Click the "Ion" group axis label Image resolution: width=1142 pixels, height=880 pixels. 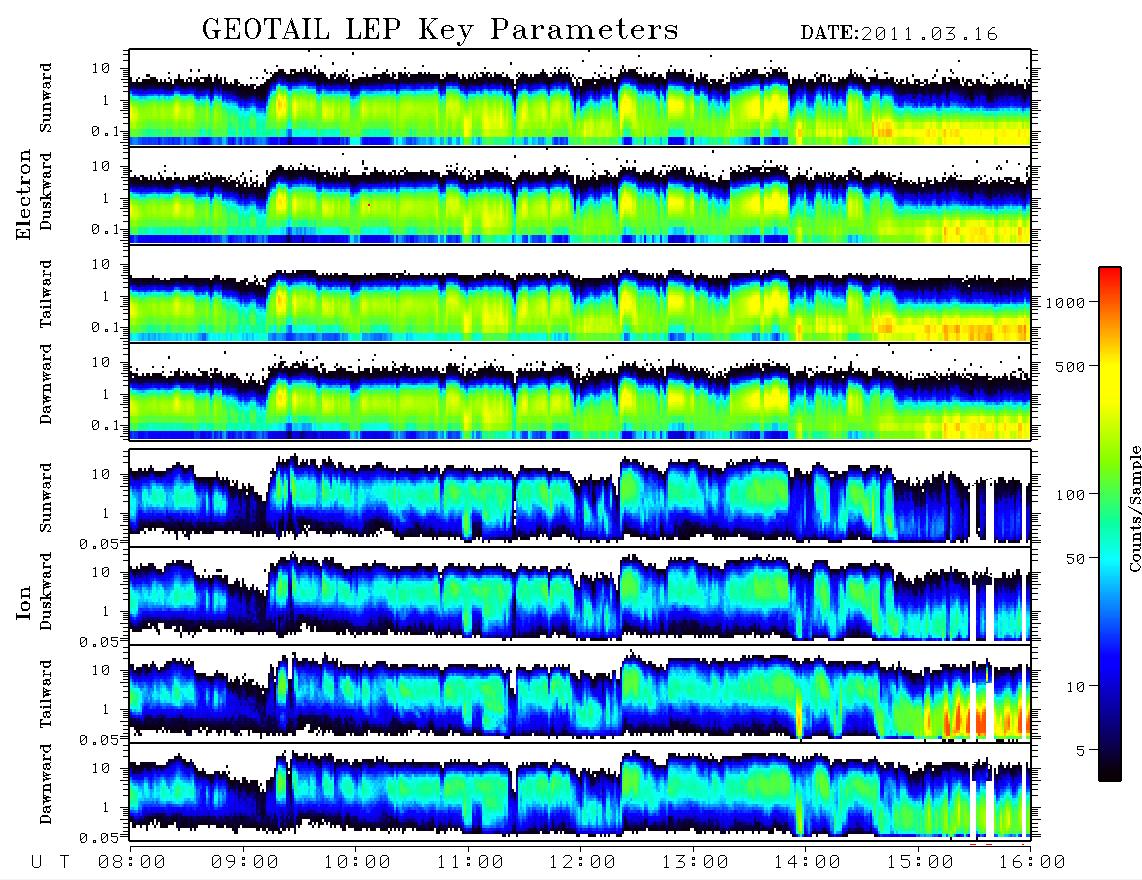tap(23, 602)
